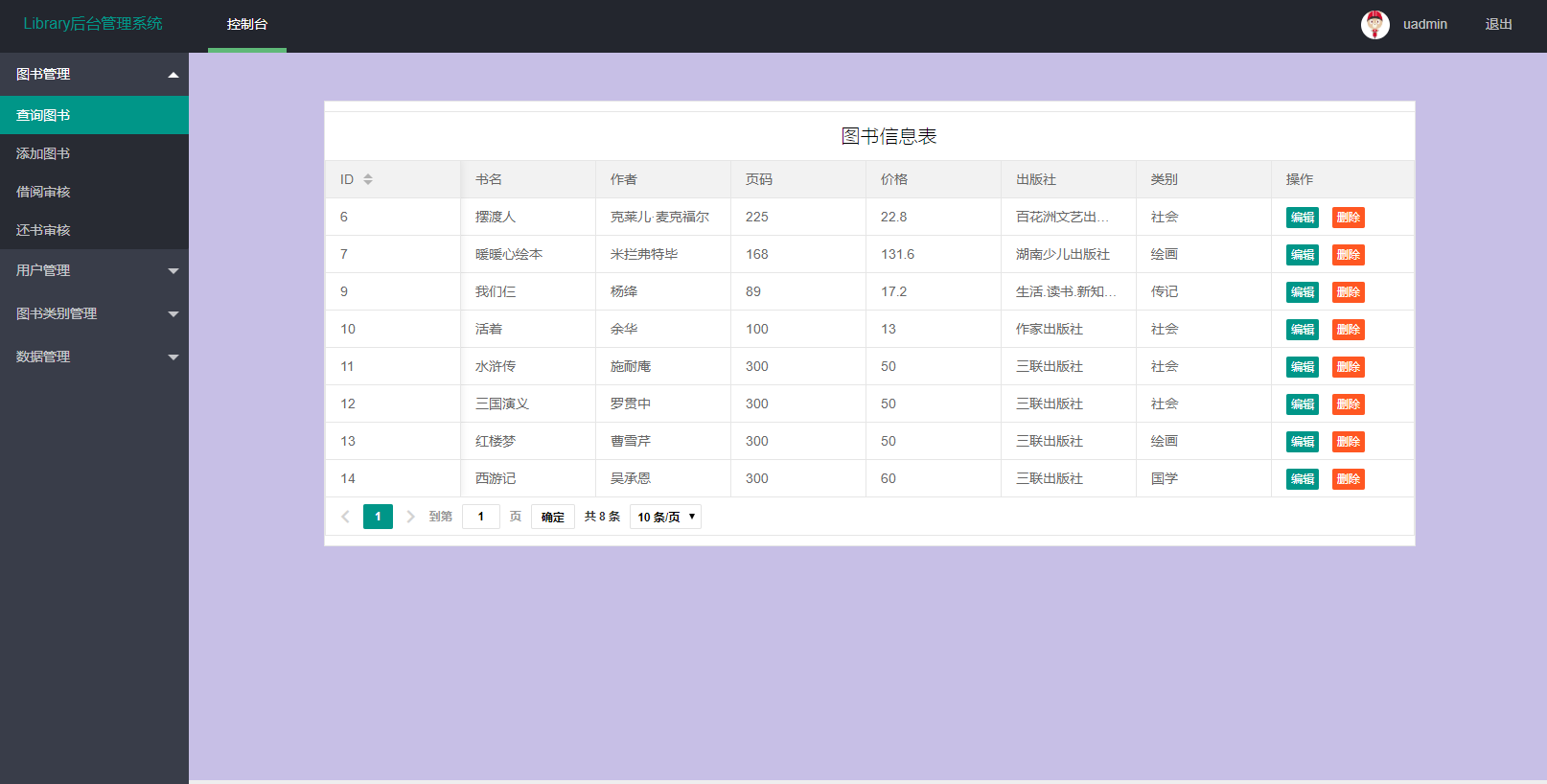Delete the 暖暖心绘本 book row
Viewport: 1547px width, 784px height.
click(x=1348, y=255)
